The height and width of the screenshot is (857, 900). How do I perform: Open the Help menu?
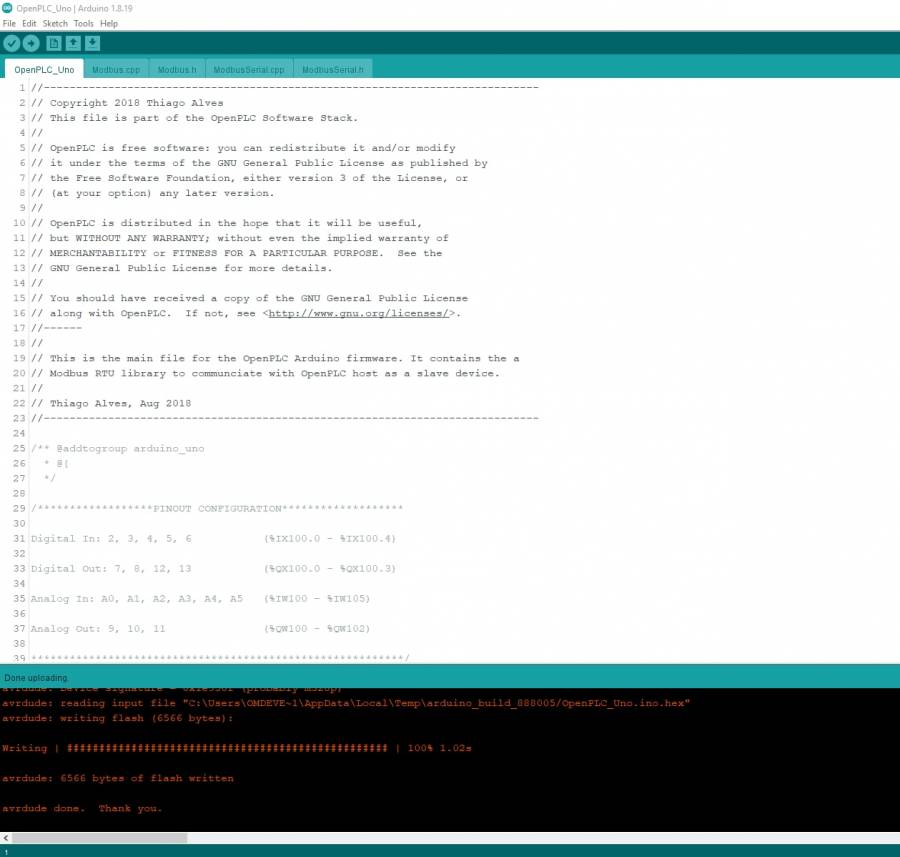click(108, 23)
